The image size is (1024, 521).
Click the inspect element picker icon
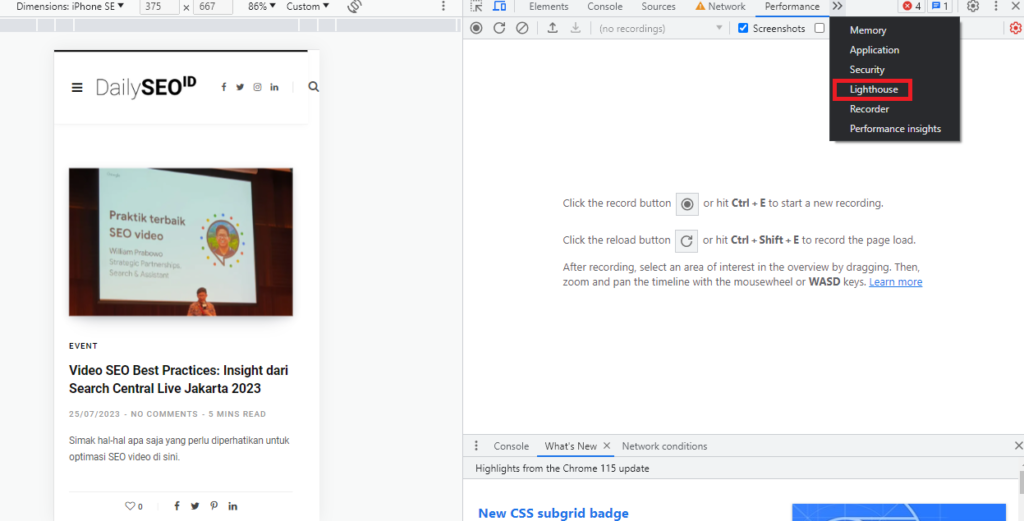[x=477, y=7]
